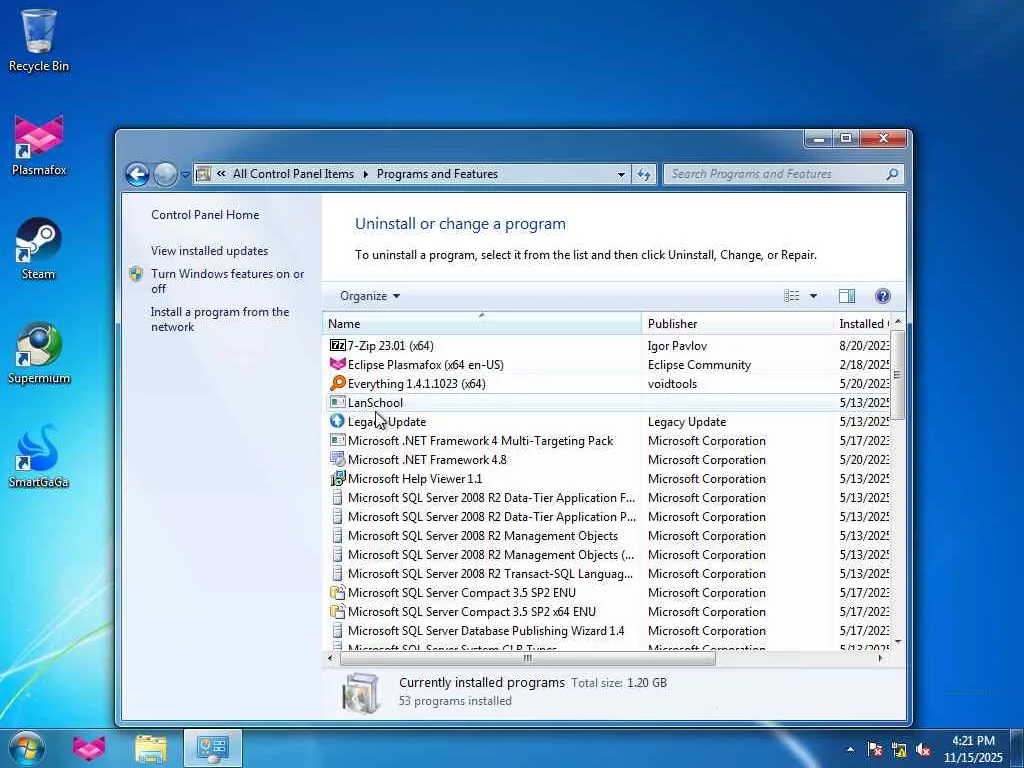Image resolution: width=1024 pixels, height=768 pixels.
Task: Open the Recycle Bin desktop icon
Action: (x=39, y=40)
